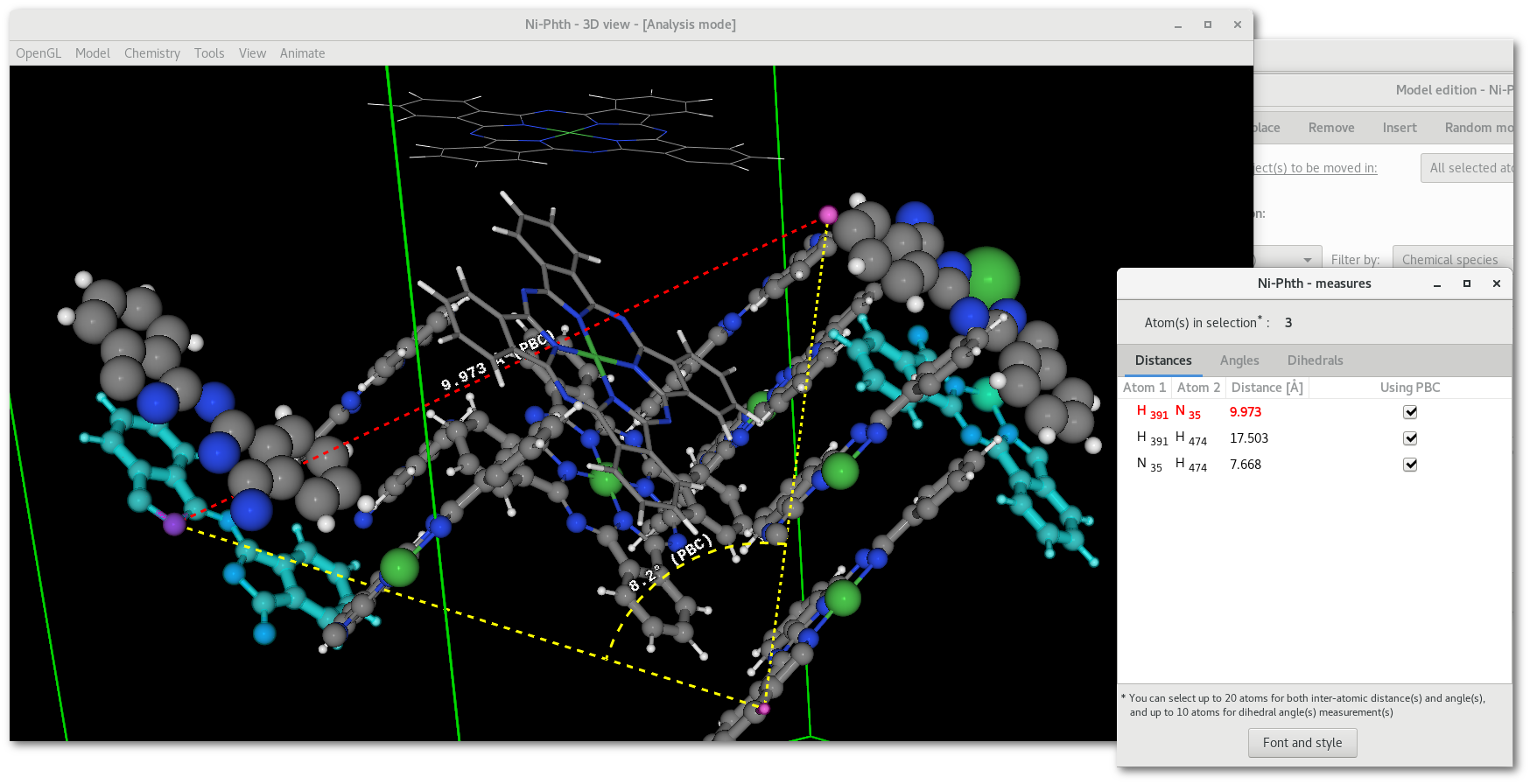Click the Font and style button
Screen dimensions: 1530x784
[1302, 743]
